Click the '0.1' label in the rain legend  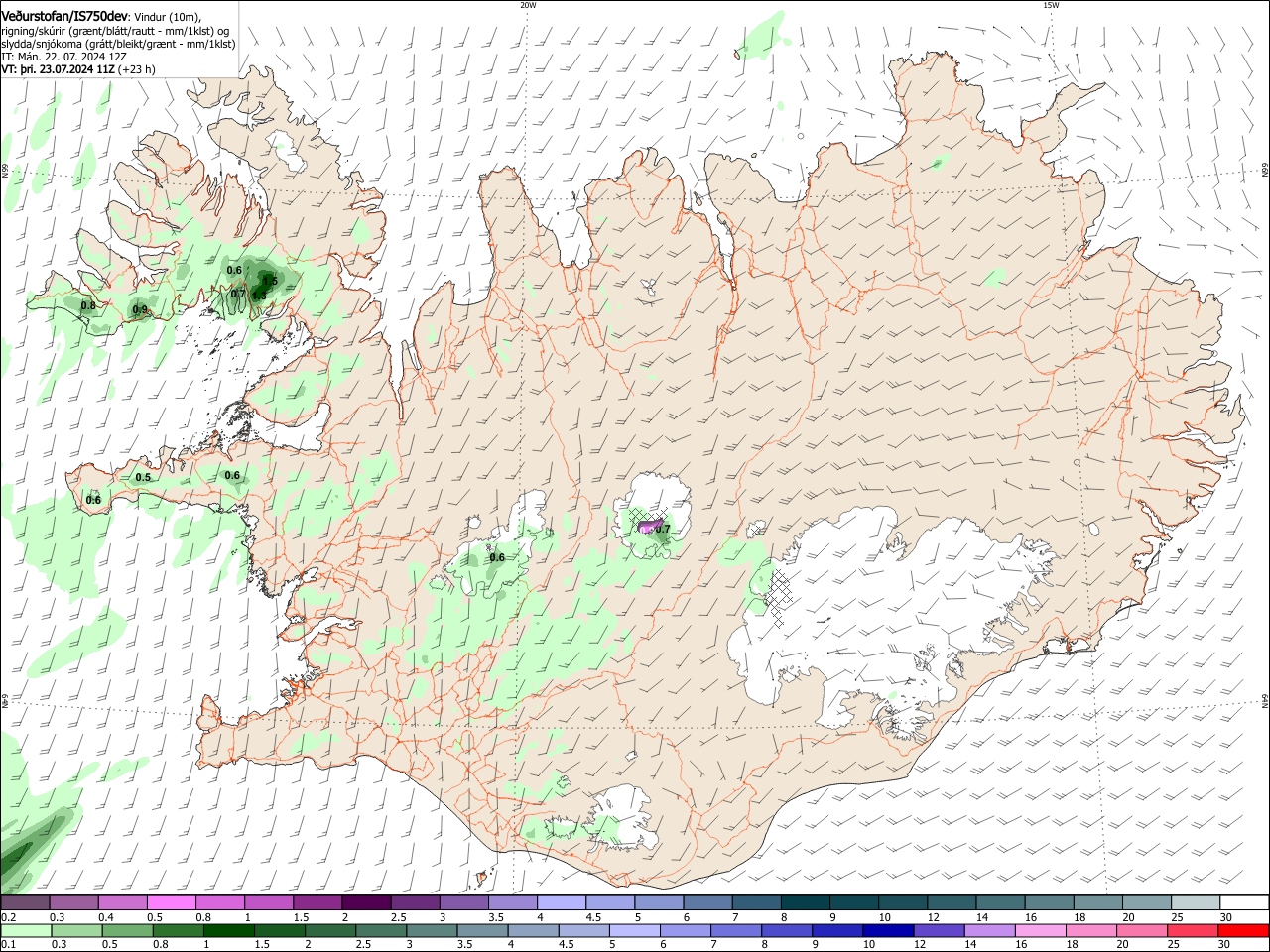click(x=8, y=945)
